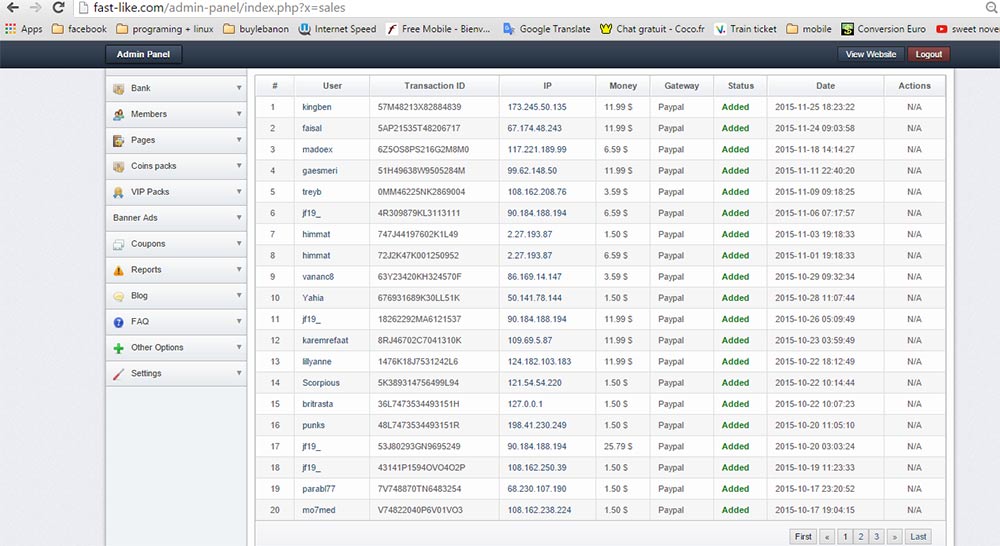Open the Banner Ads sidebar menu
Image resolution: width=1000 pixels, height=546 pixels.
[176, 218]
